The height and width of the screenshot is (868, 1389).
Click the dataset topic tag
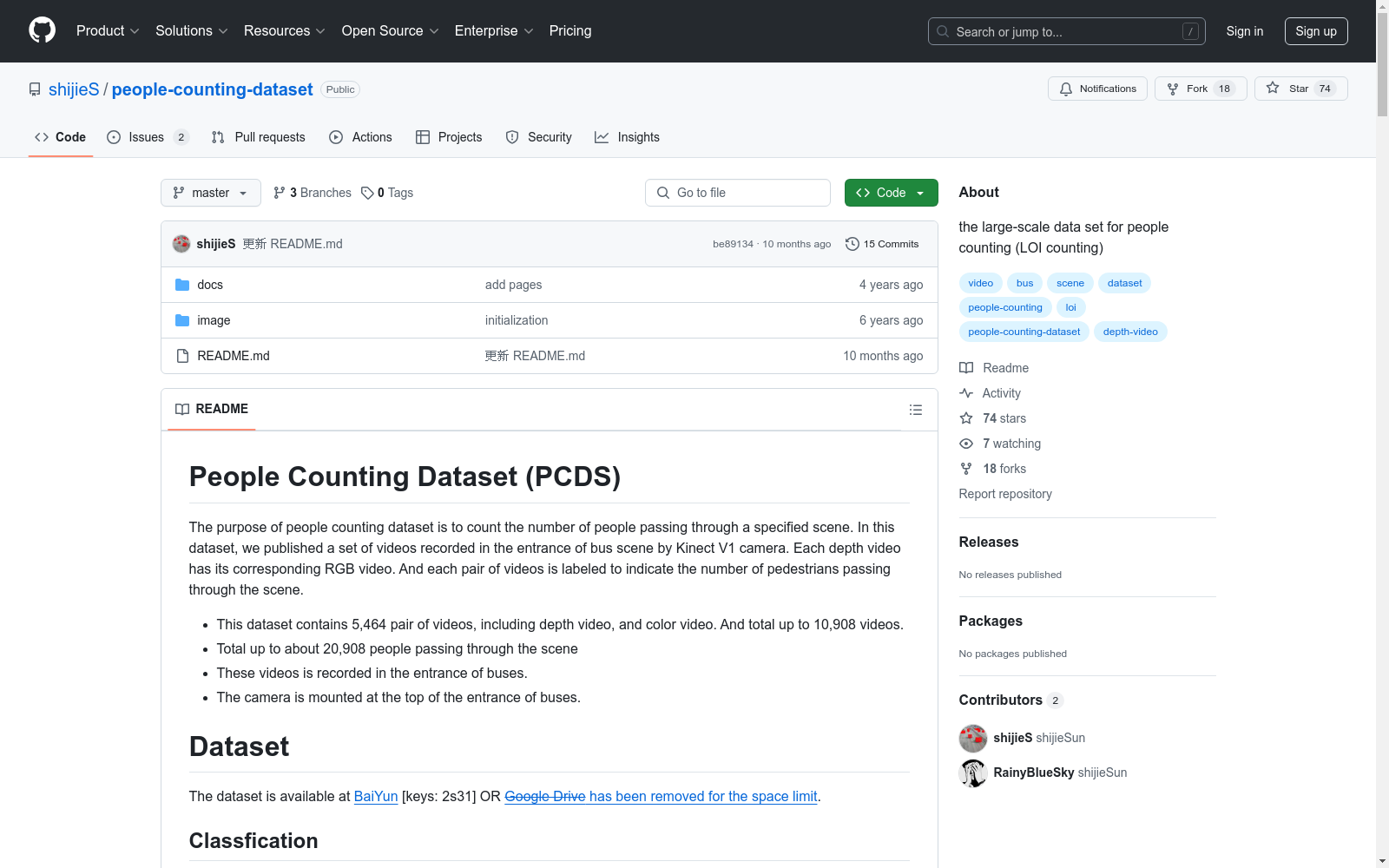point(1125,283)
